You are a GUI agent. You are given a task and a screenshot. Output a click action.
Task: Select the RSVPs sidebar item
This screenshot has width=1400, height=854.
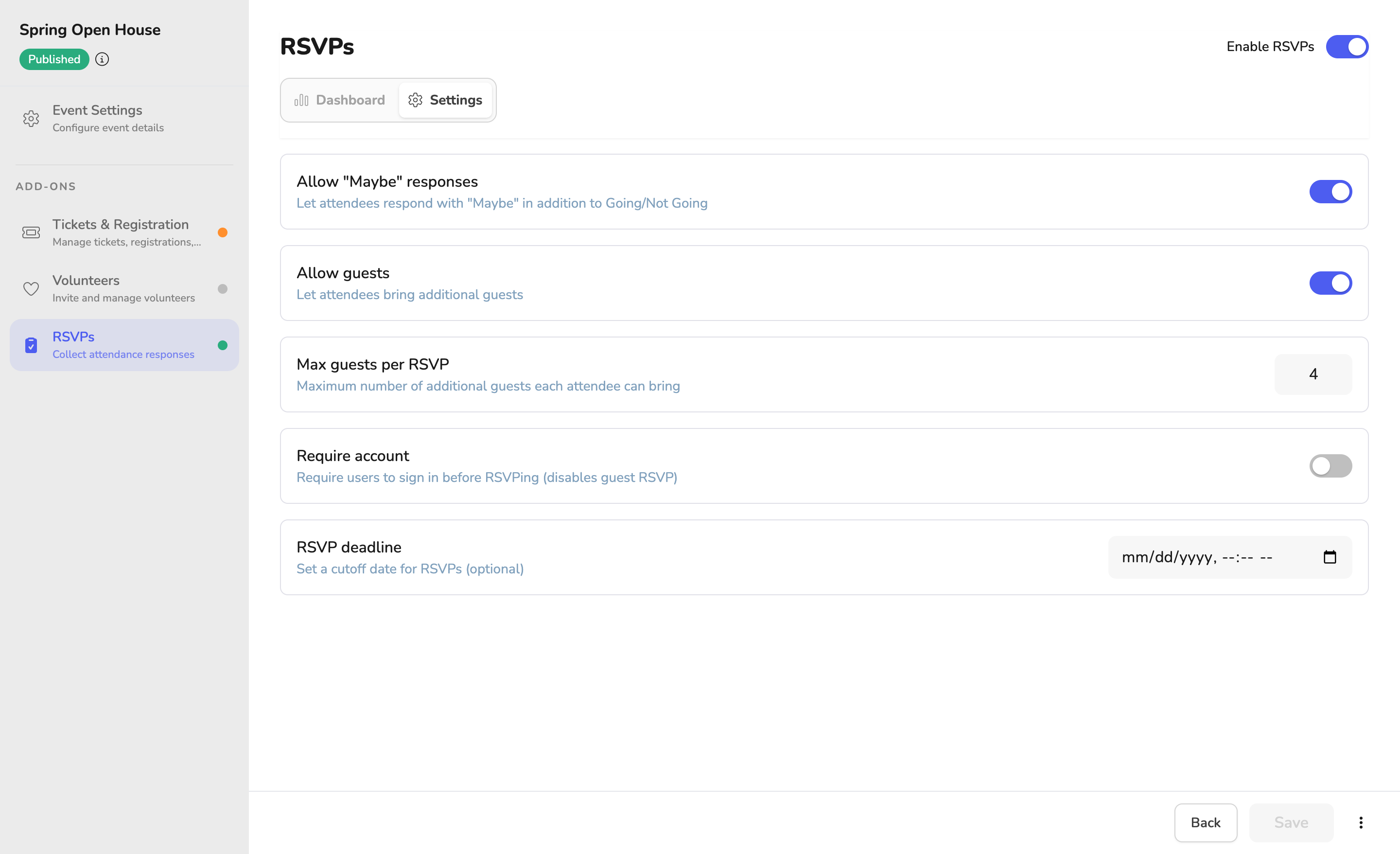click(124, 345)
